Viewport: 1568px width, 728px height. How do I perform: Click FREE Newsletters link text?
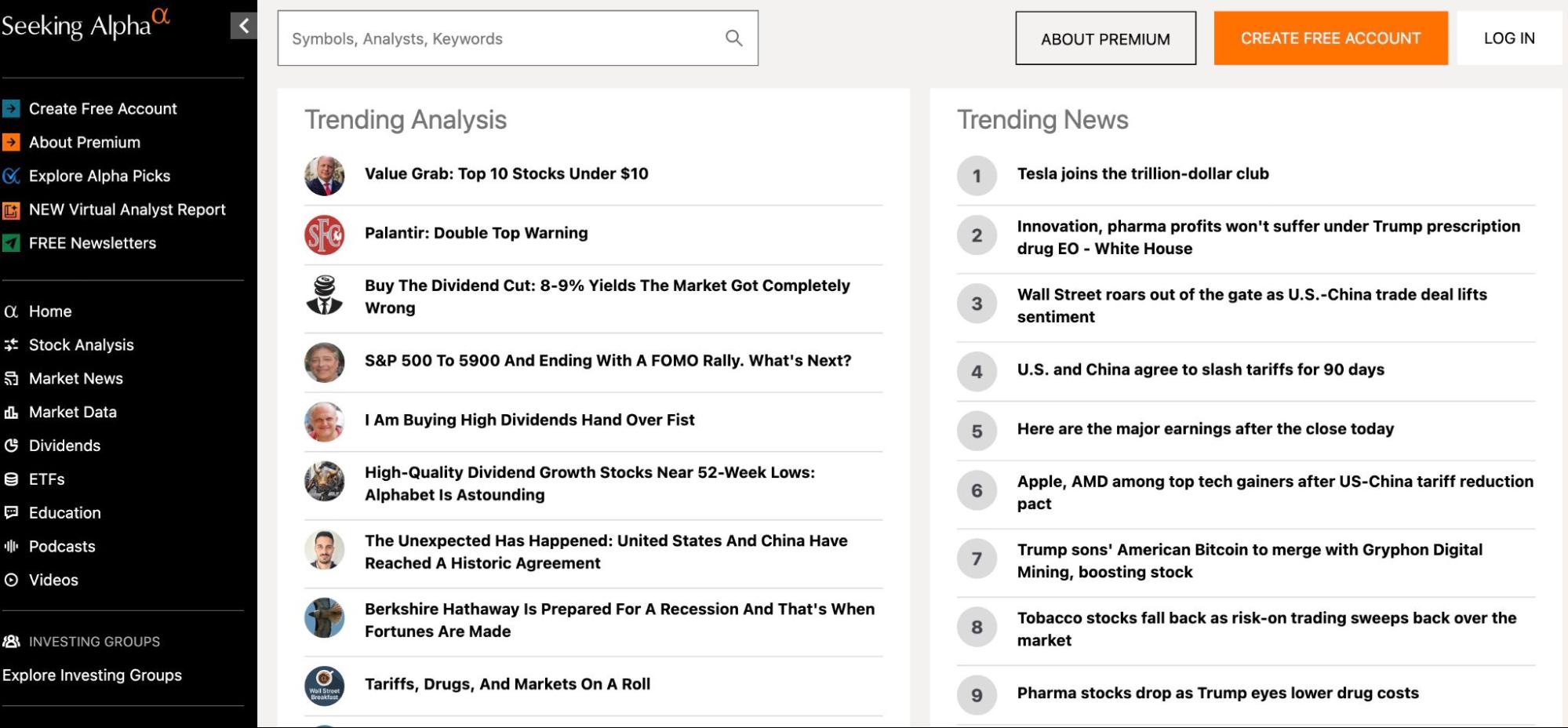[93, 243]
